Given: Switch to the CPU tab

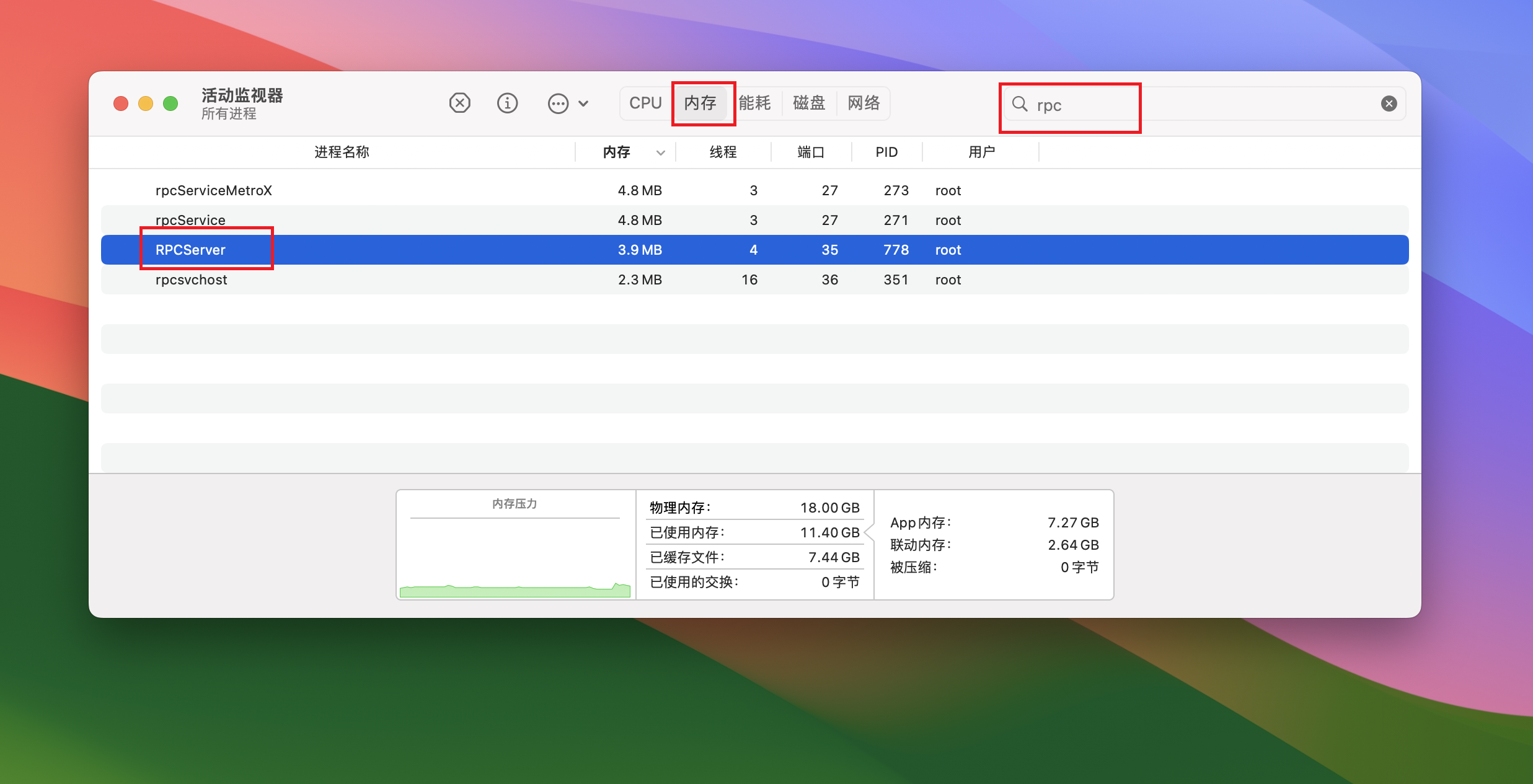Looking at the screenshot, I should [645, 103].
